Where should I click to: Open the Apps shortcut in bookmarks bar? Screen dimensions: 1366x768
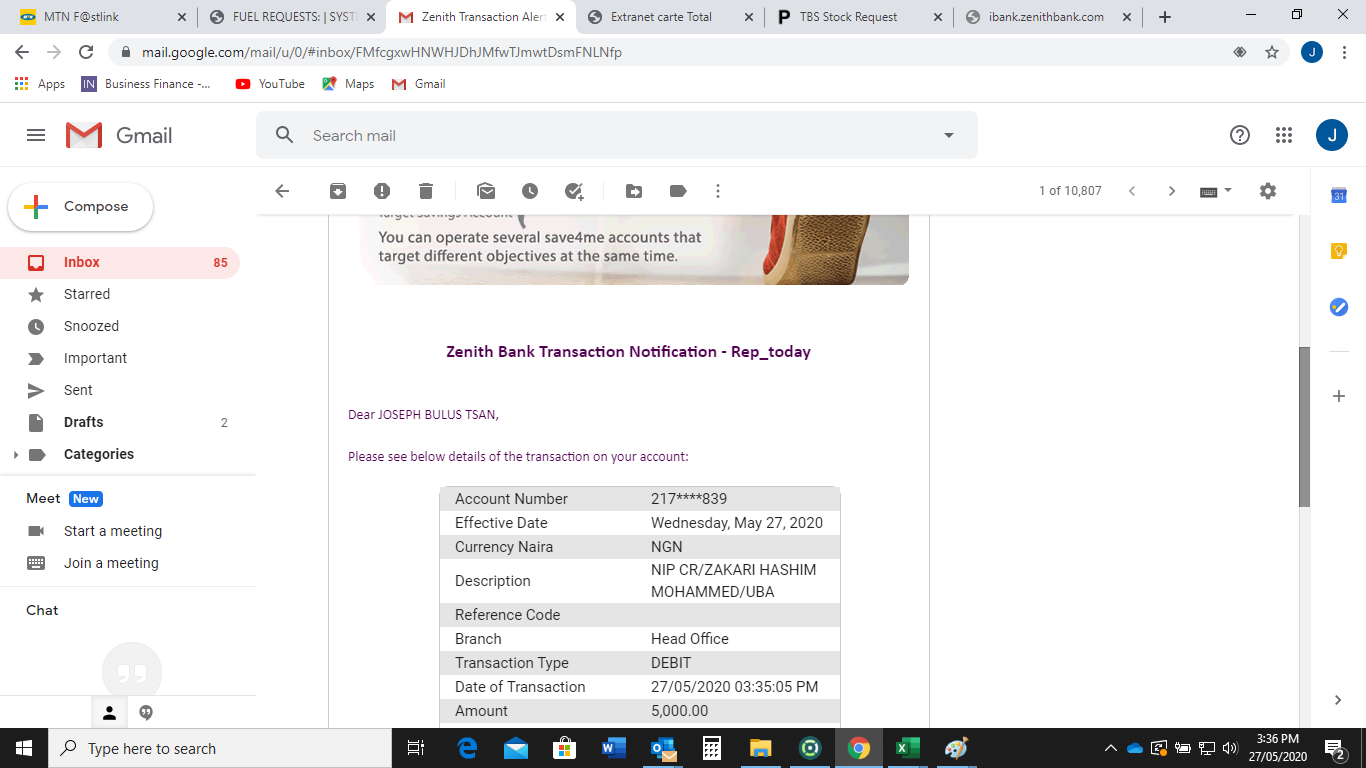click(x=40, y=84)
